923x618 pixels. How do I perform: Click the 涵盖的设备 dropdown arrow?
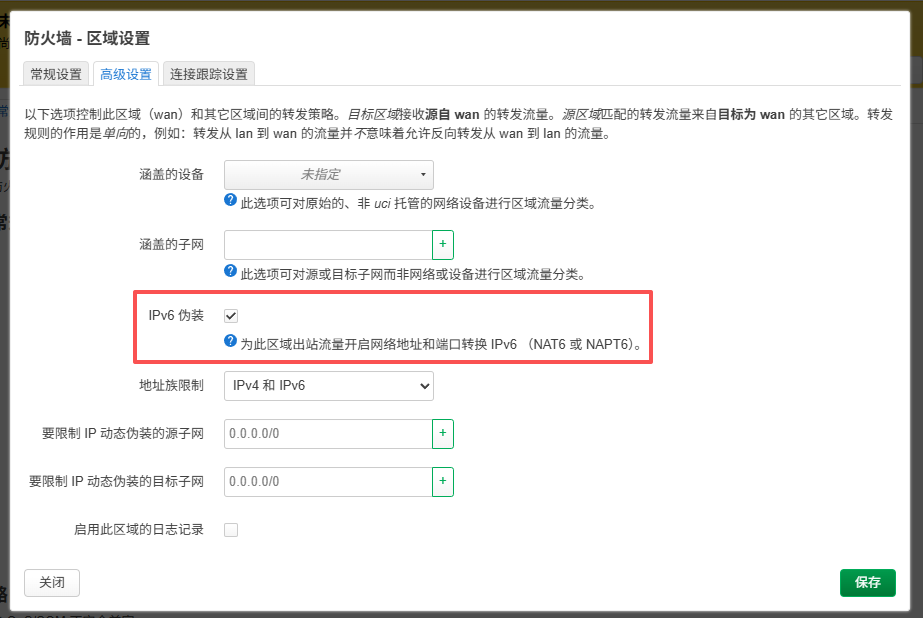[x=422, y=175]
